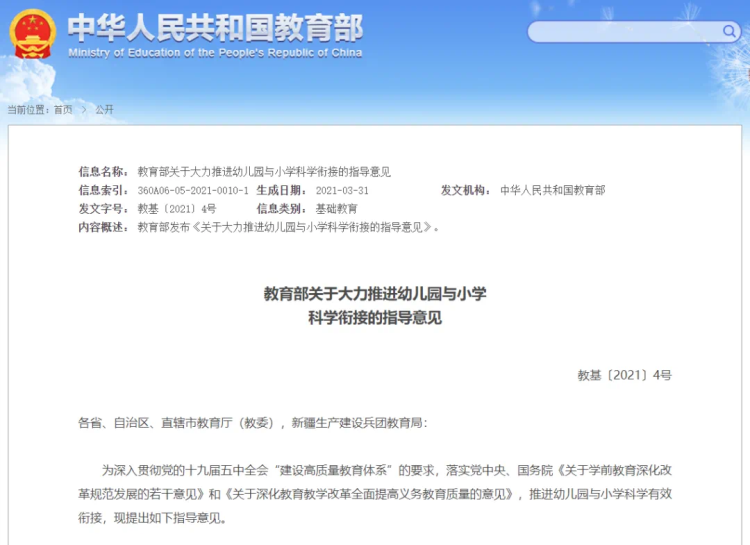Viewport: 750px width, 545px height.
Task: Click the 当前位置 breadcrumb label
Action: tap(28, 110)
